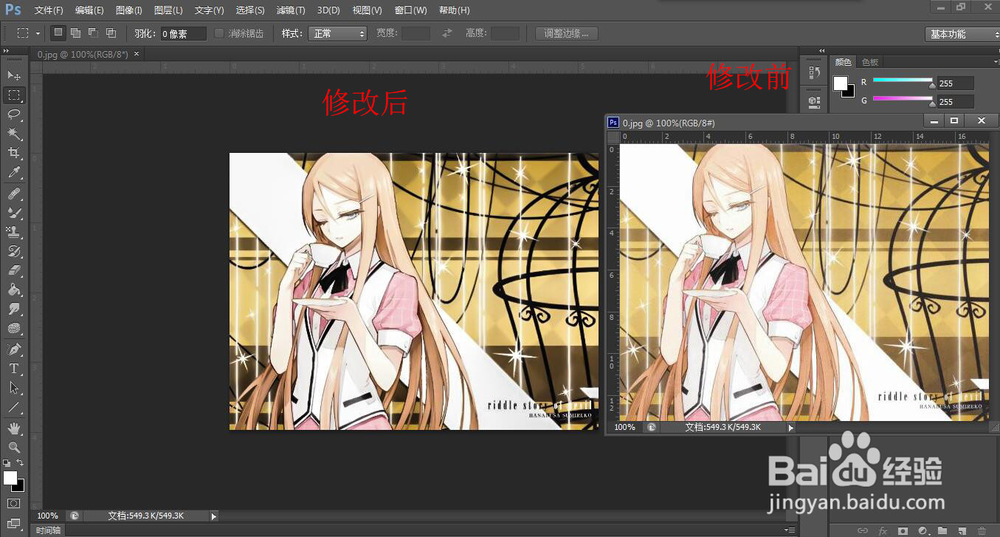Select the Smudge tool
The image size is (1000, 537).
(x=14, y=309)
